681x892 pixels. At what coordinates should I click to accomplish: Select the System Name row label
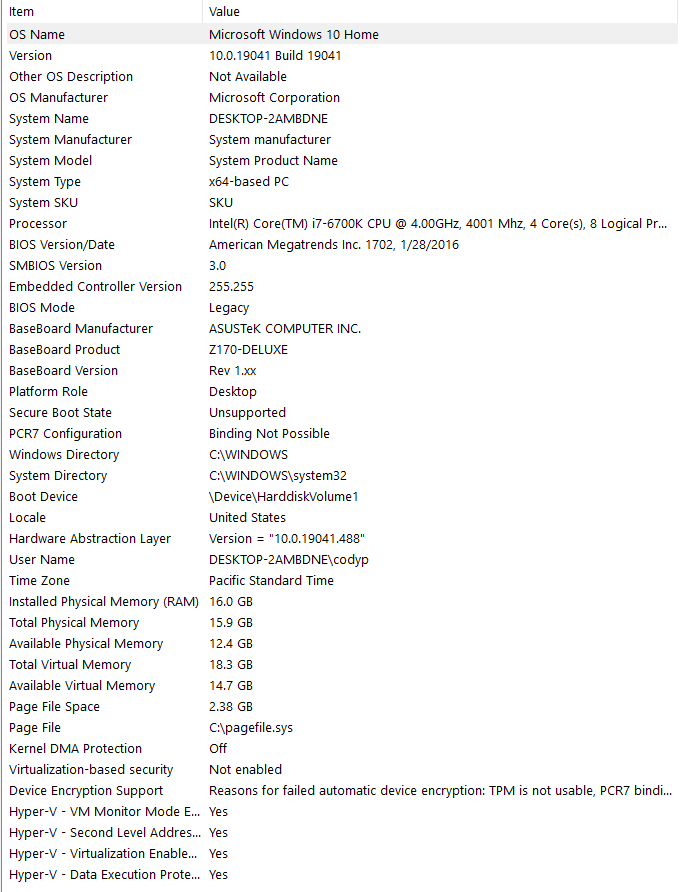49,119
